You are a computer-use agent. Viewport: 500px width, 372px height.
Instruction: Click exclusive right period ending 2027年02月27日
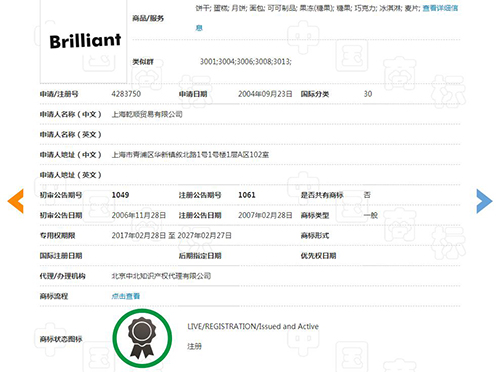pos(205,236)
